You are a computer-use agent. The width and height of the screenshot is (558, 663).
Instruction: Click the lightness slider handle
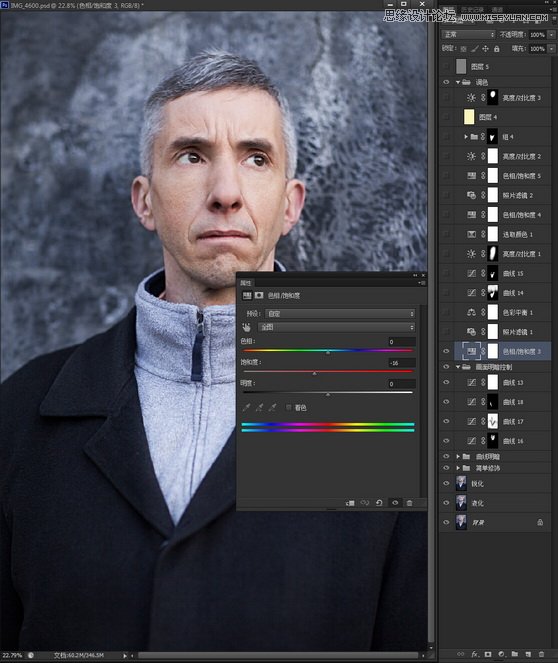(328, 395)
